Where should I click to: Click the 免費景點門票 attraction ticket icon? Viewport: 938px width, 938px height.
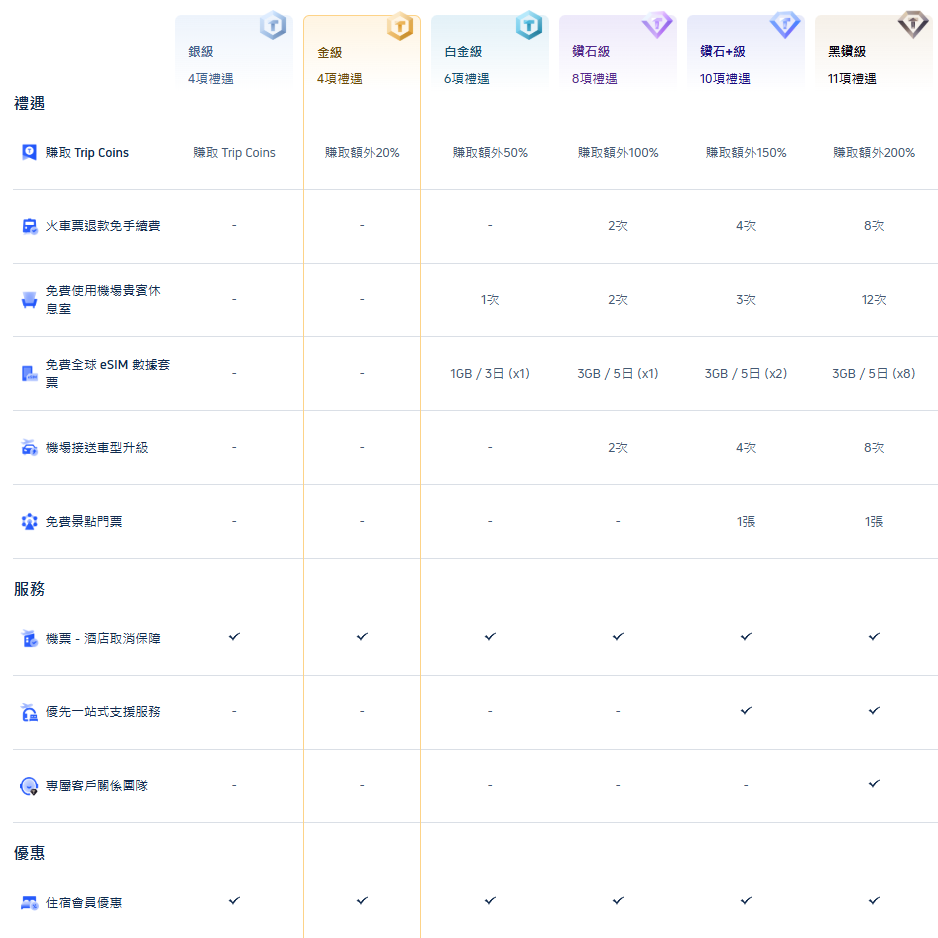(29, 521)
